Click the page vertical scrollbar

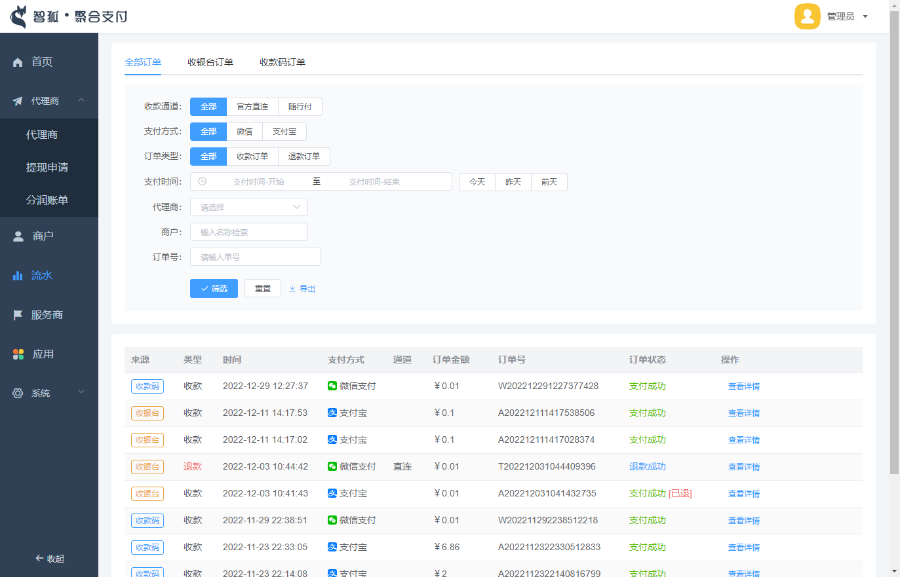coord(894,241)
